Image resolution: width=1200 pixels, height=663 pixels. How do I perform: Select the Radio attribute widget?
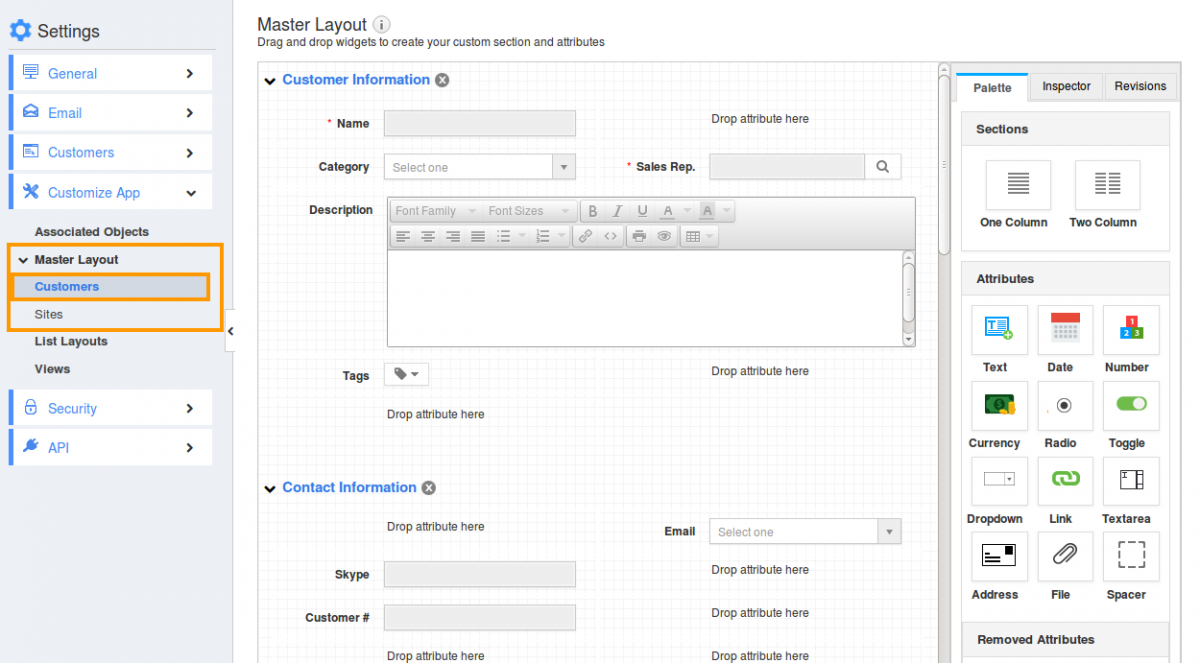tap(1065, 405)
